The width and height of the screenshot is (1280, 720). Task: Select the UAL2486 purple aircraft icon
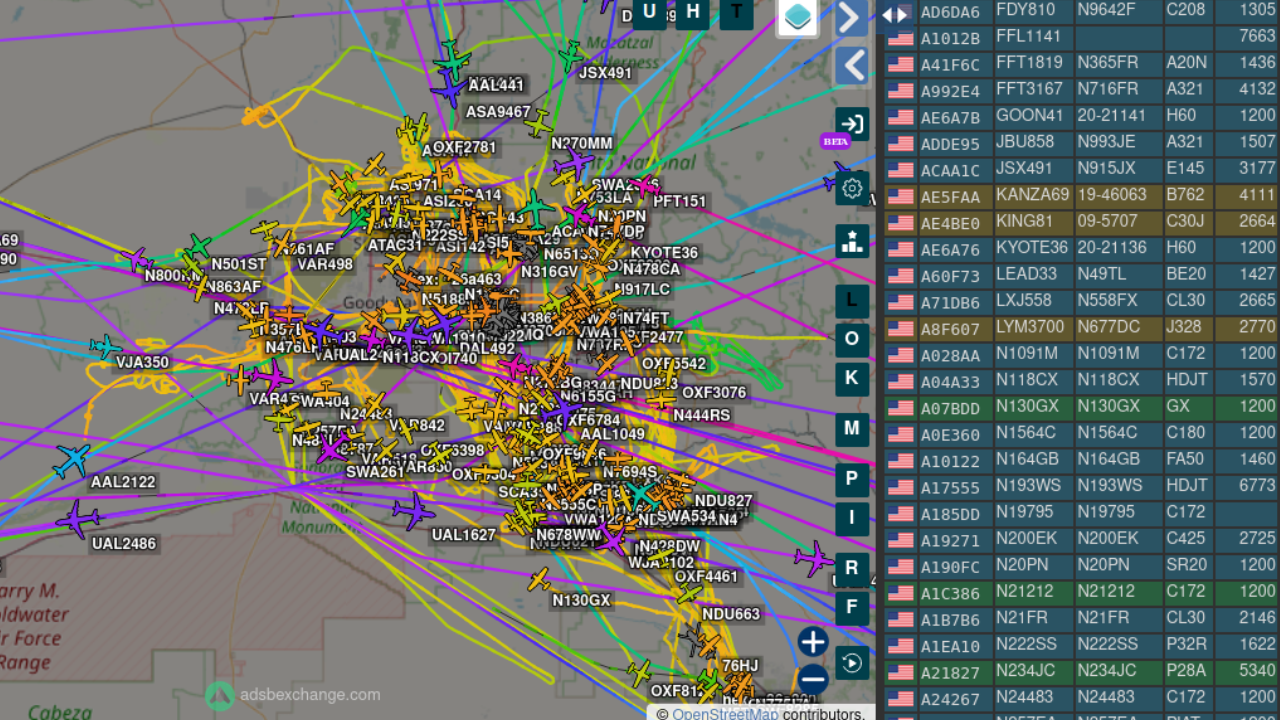[x=77, y=519]
